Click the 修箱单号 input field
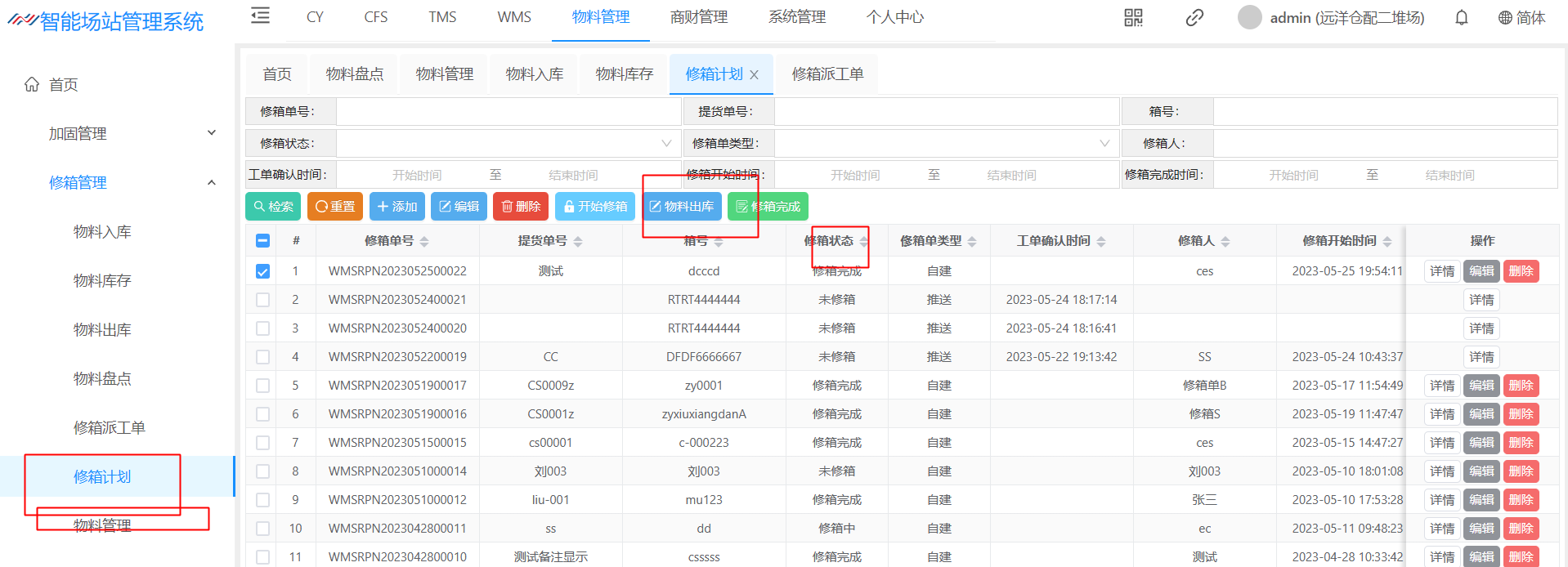This screenshot has width=1568, height=567. coord(508,111)
